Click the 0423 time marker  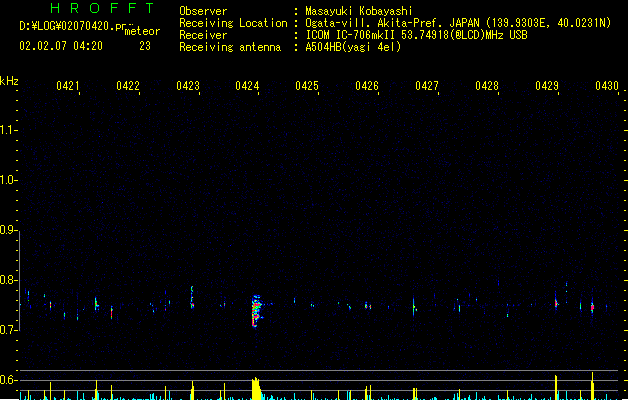[x=188, y=86]
